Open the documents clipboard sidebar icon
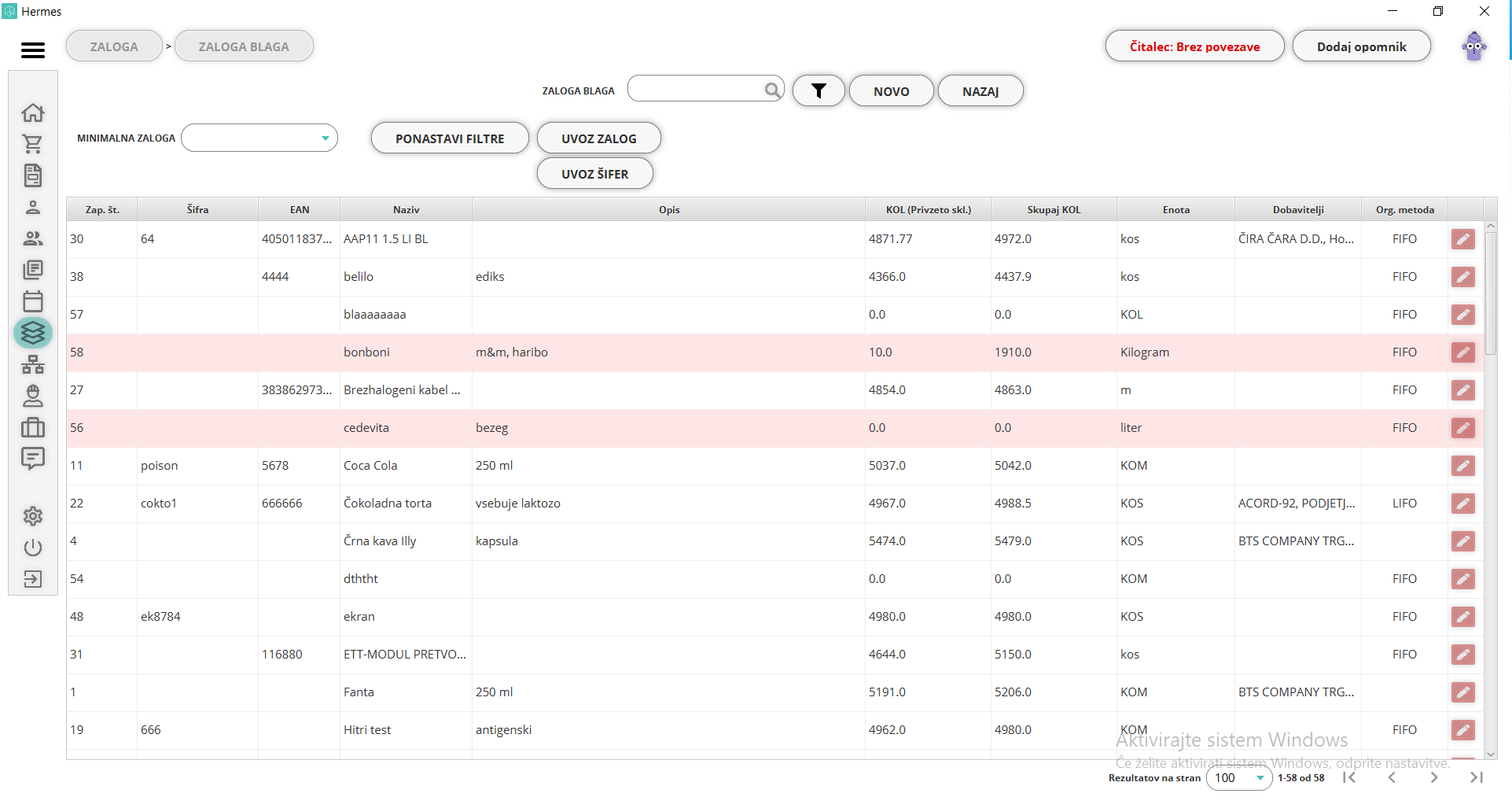Viewport: 1512px width, 808px height. [33, 175]
